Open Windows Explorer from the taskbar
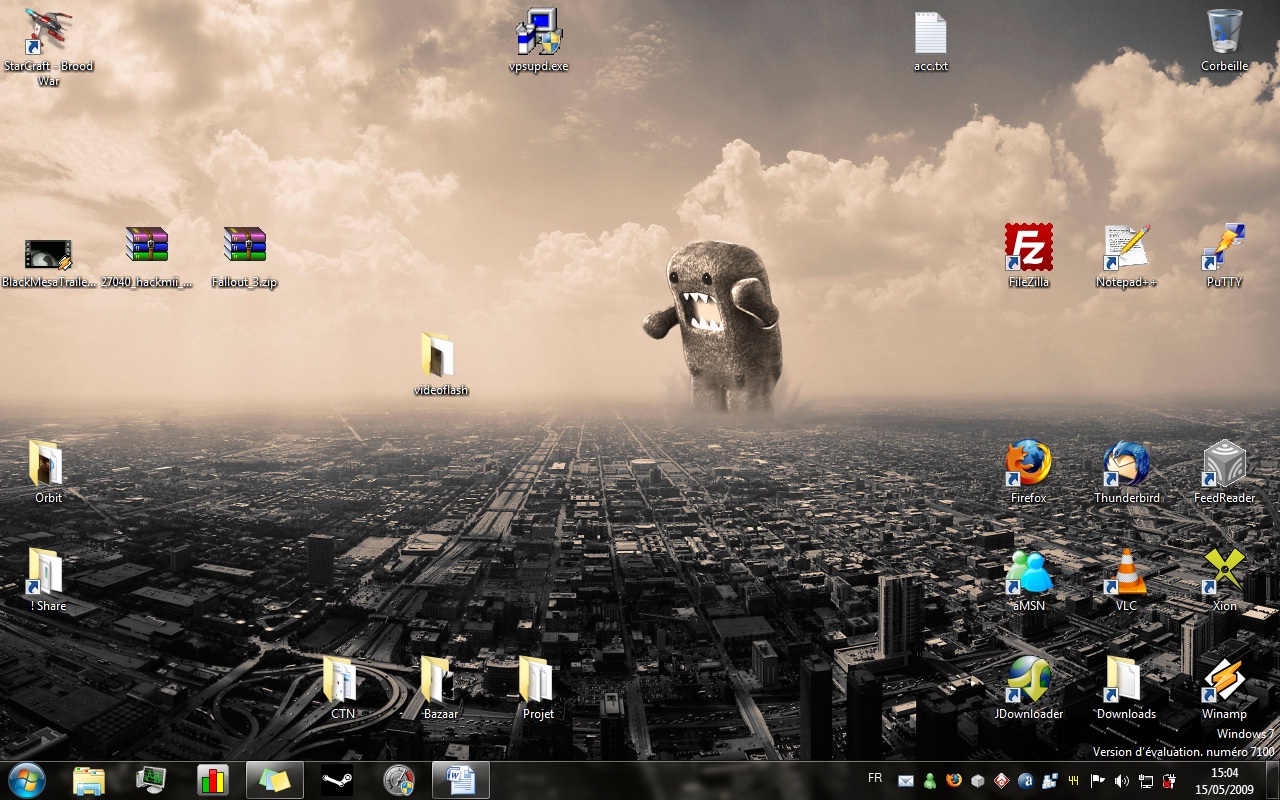The width and height of the screenshot is (1280, 800). tap(89, 780)
